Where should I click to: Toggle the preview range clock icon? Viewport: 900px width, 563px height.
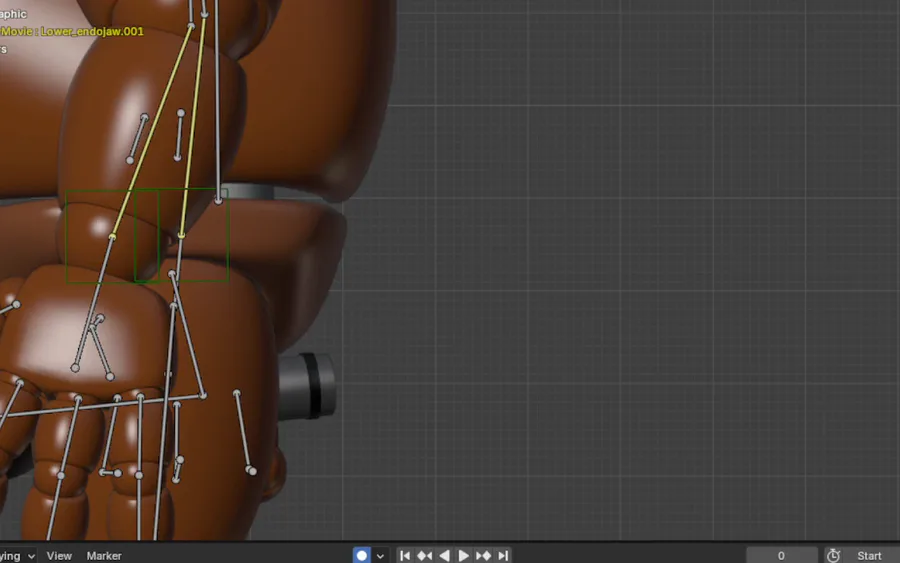(x=833, y=556)
